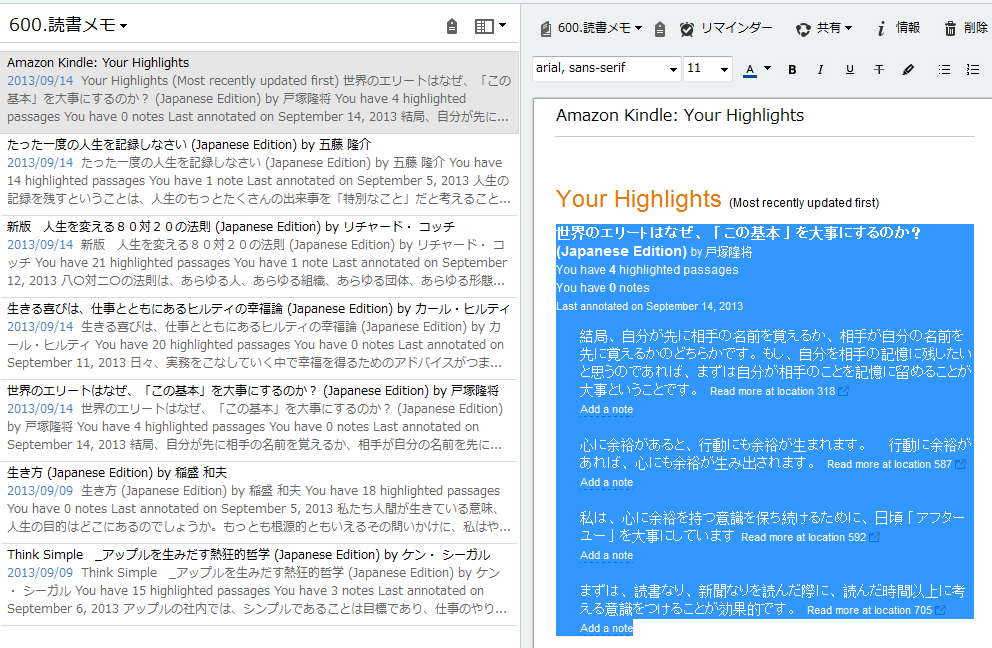Open the 共有 share dropdown menu
This screenshot has width=992, height=648.
click(x=834, y=28)
